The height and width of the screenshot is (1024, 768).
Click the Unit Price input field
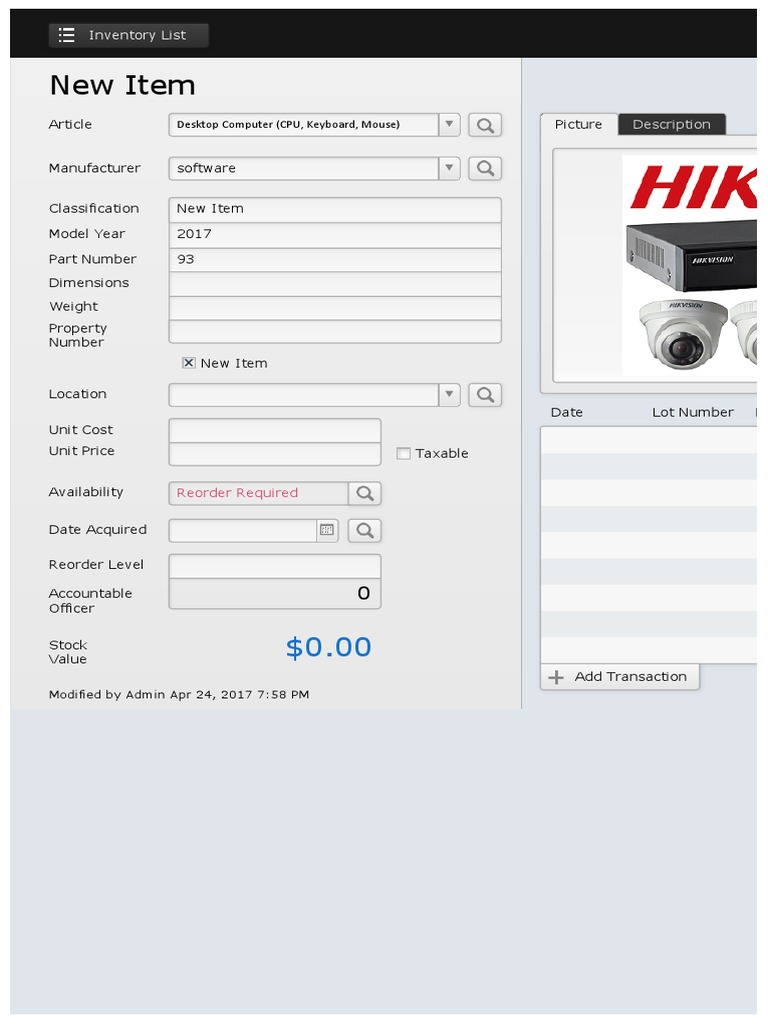(x=275, y=454)
